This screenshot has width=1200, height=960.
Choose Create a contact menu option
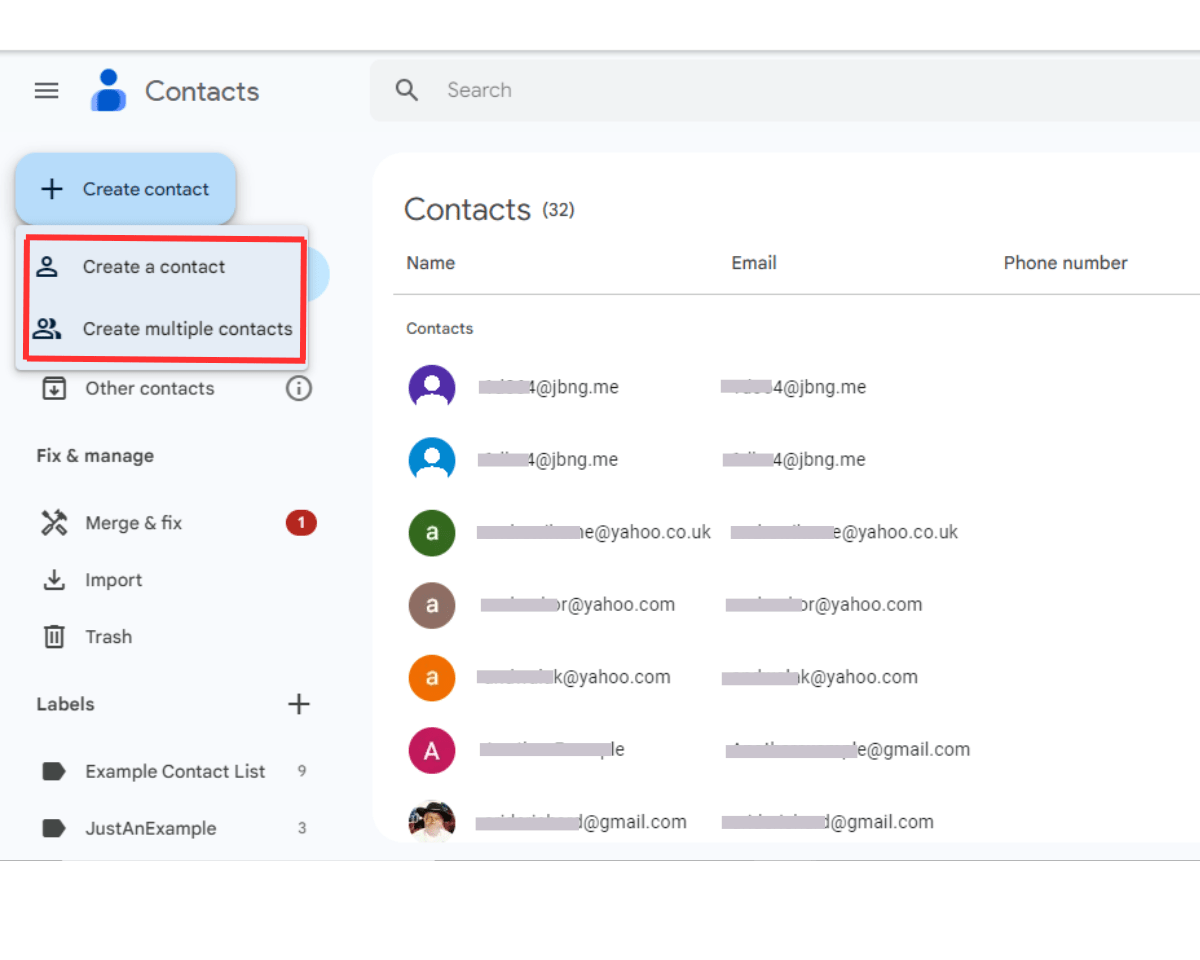pos(163,267)
